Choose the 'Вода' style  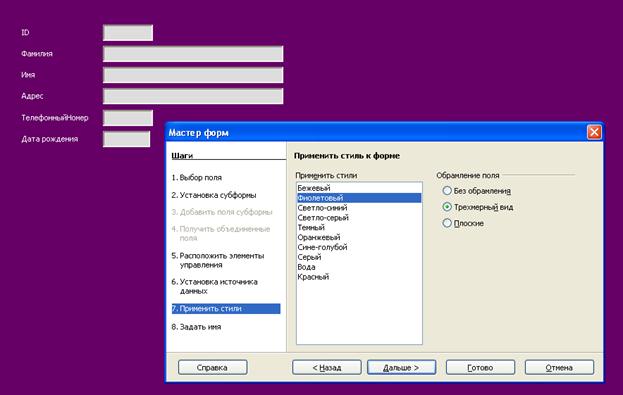click(x=359, y=267)
